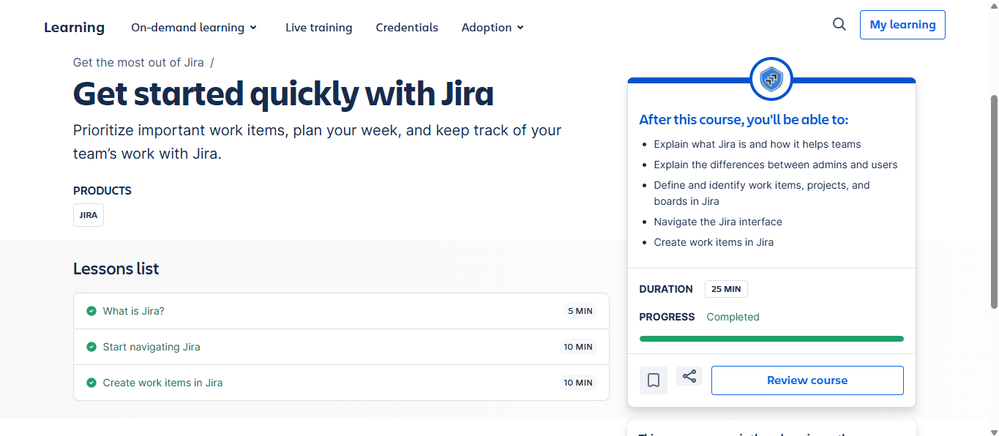Follow the Get the most out of Jira breadcrumb

click(x=138, y=62)
